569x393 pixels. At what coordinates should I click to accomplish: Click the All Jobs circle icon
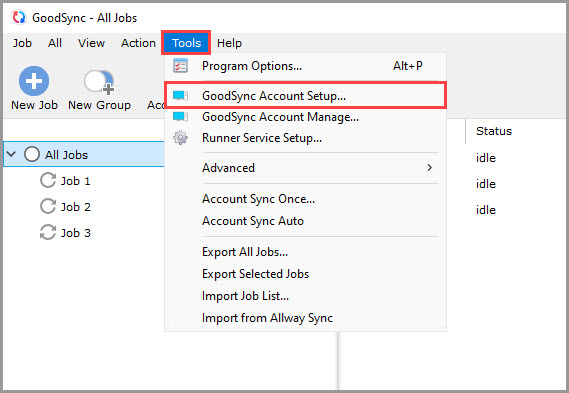32,154
